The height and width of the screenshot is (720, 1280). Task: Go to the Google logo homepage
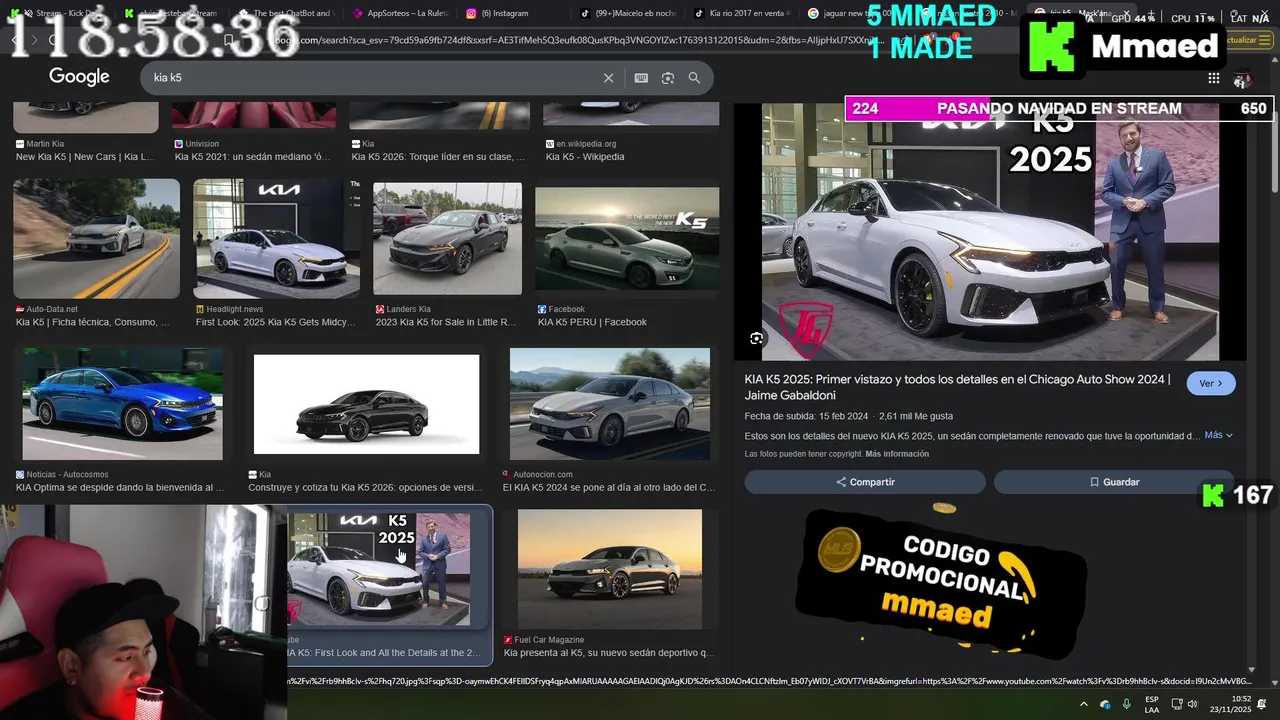tap(79, 77)
